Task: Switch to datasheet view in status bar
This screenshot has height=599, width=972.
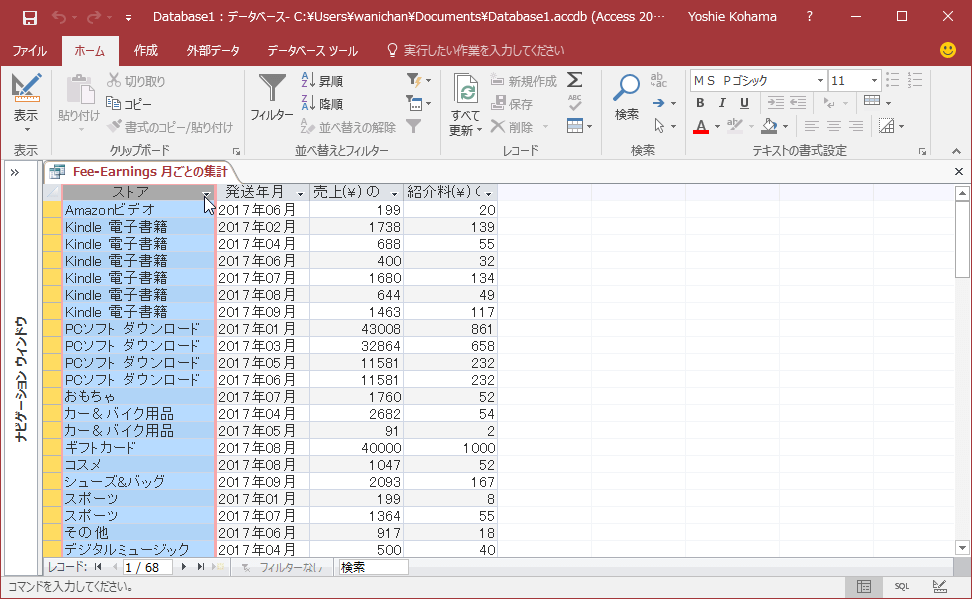Action: [x=864, y=586]
